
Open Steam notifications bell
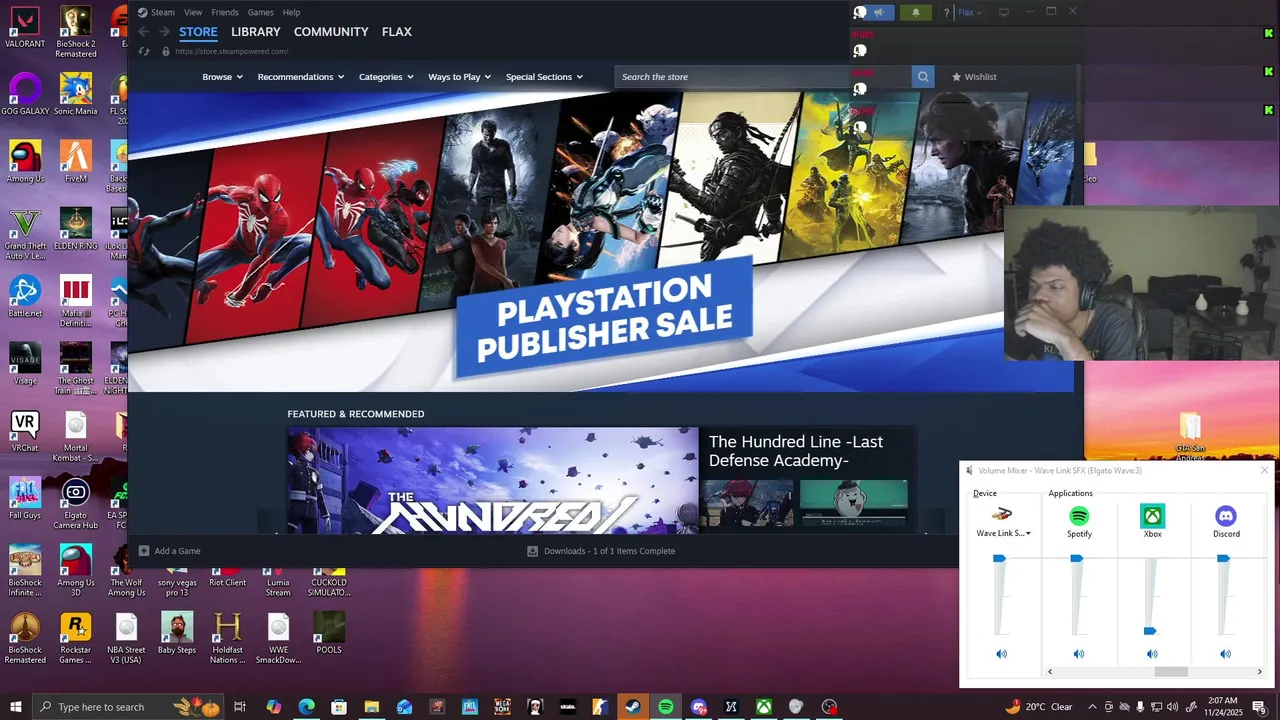pyautogui.click(x=916, y=13)
